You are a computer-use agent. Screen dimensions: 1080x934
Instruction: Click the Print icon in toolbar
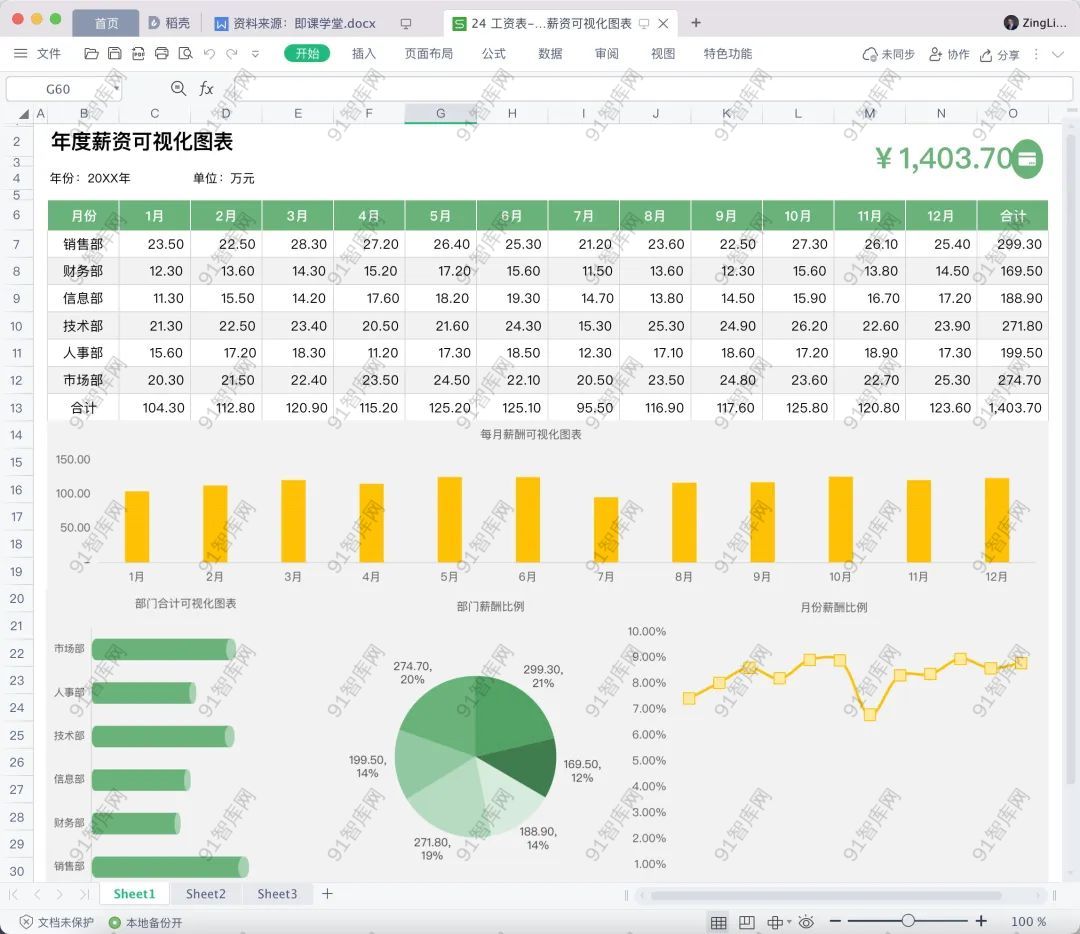(x=161, y=54)
